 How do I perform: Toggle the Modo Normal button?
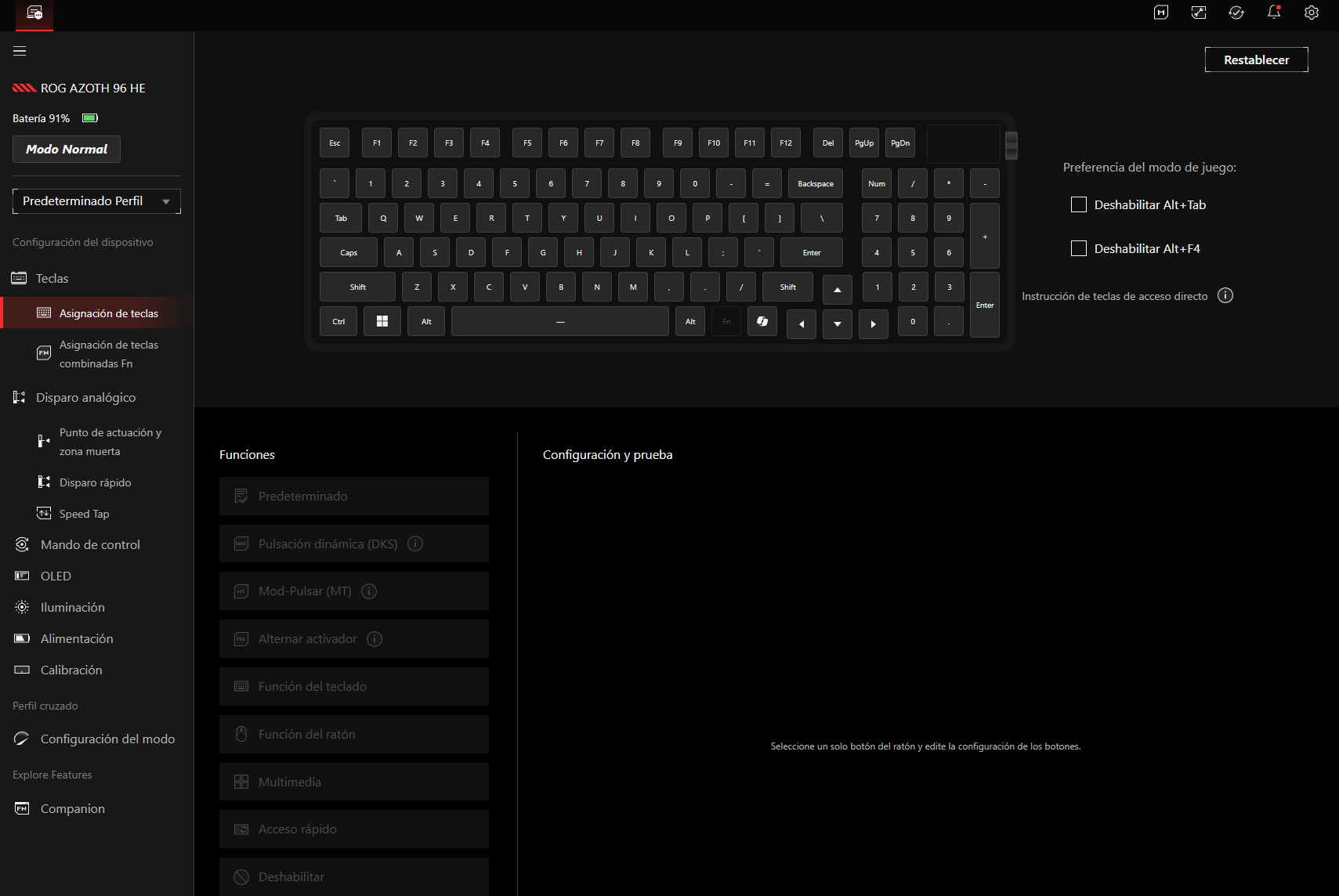(x=67, y=149)
